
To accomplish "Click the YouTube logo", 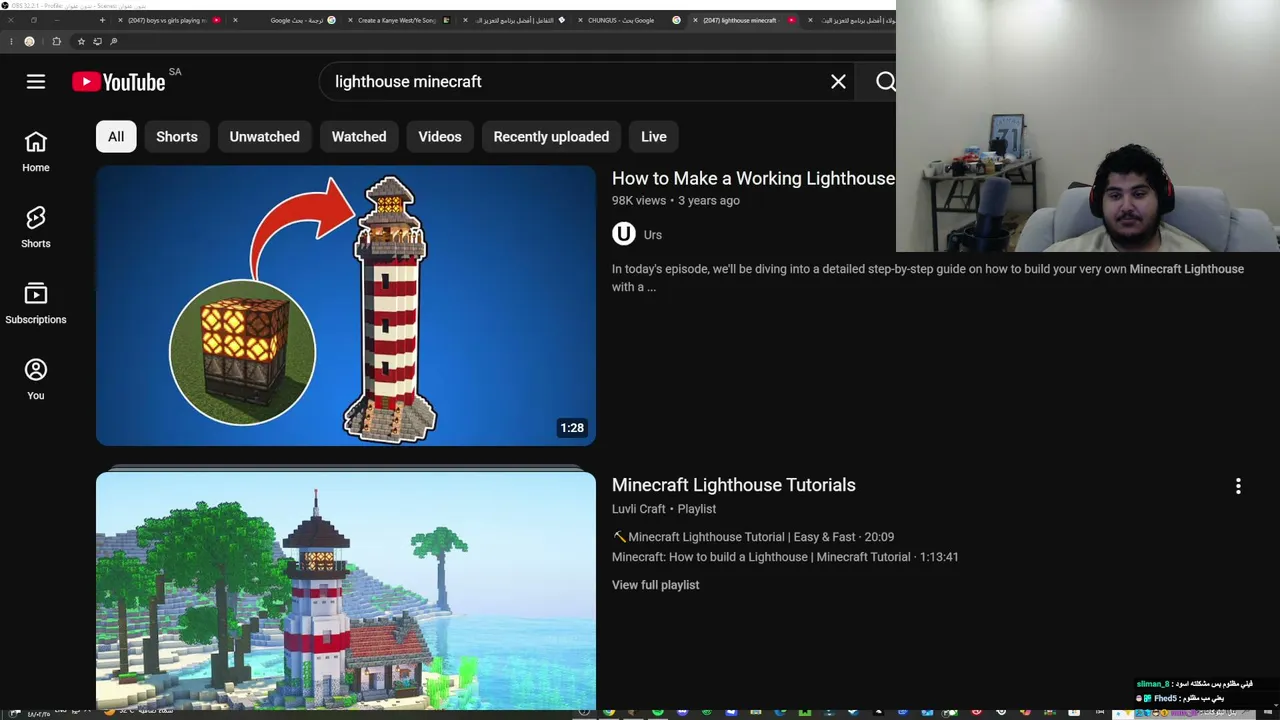I will pyautogui.click(x=119, y=82).
